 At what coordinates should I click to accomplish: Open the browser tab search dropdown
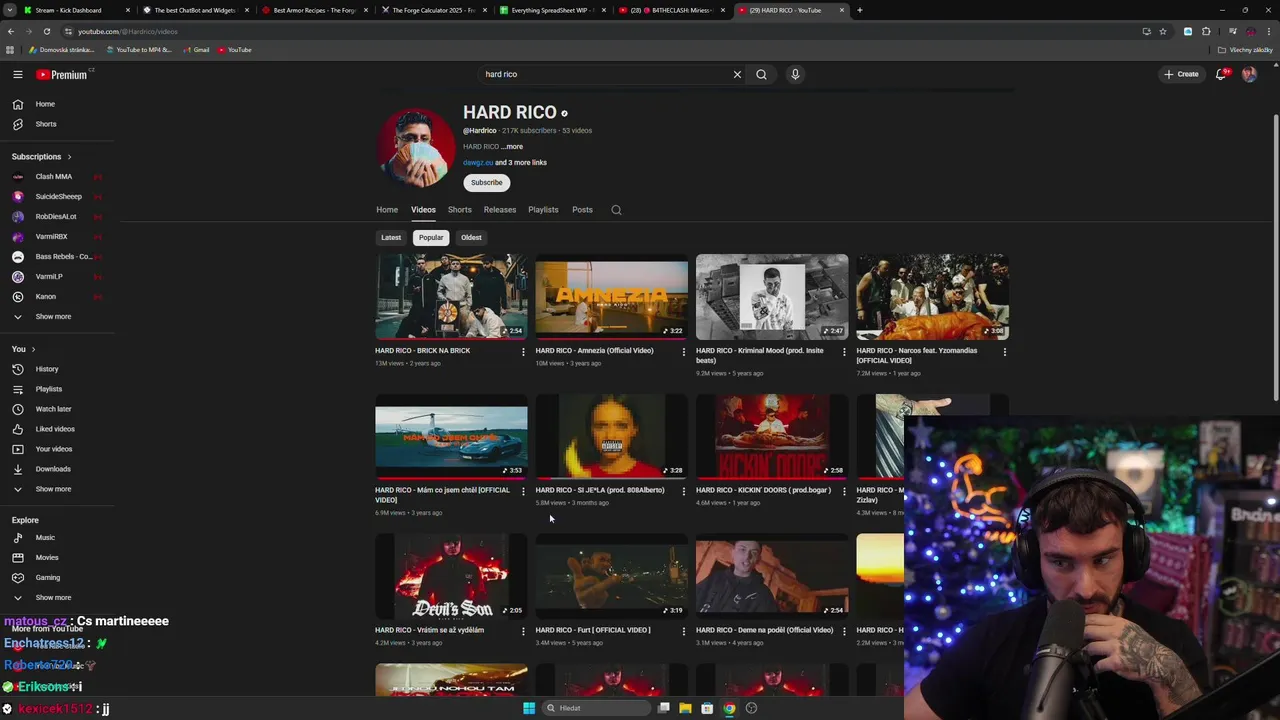(10, 10)
